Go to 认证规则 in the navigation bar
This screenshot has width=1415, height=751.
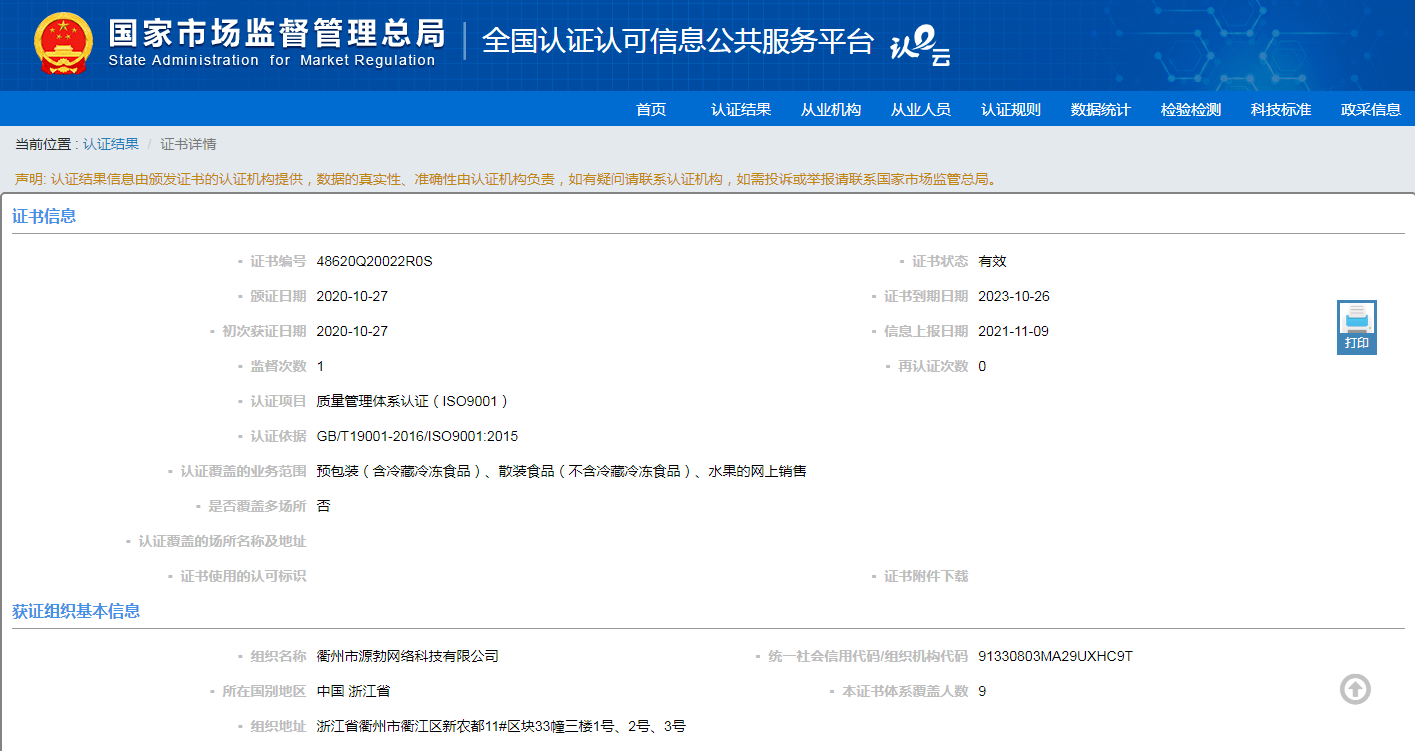1011,110
